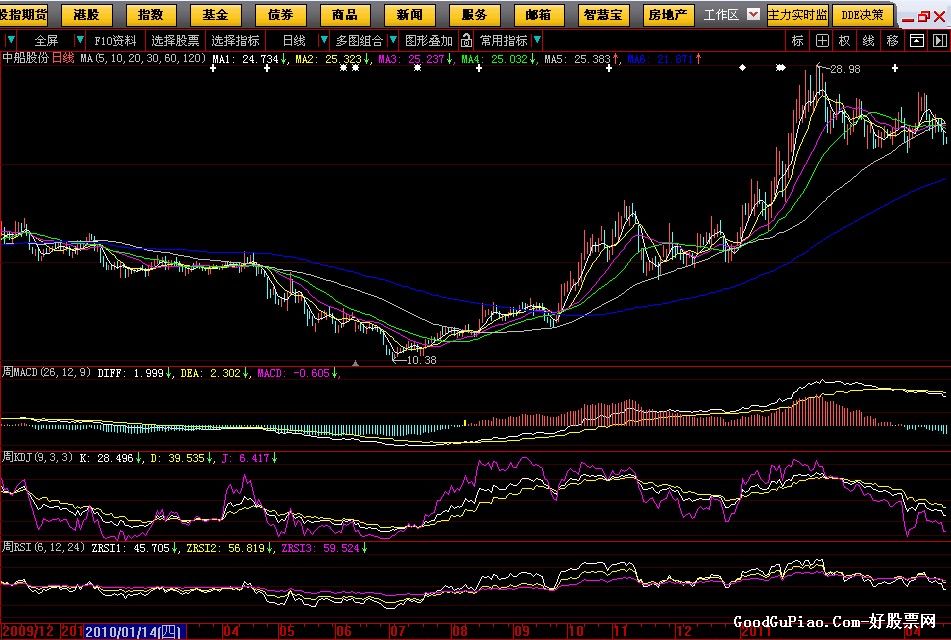Screen dimensions: 951x640
Task: Click the 标 marker icon in toolbar
Action: point(797,40)
